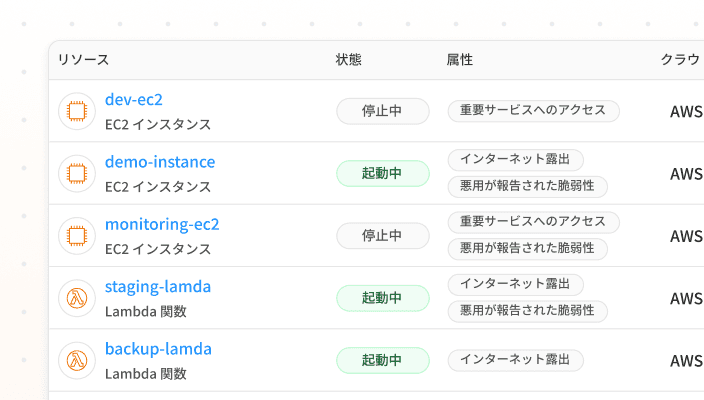Select demo-instance's インターネット露出 attribute tag

pyautogui.click(x=515, y=160)
